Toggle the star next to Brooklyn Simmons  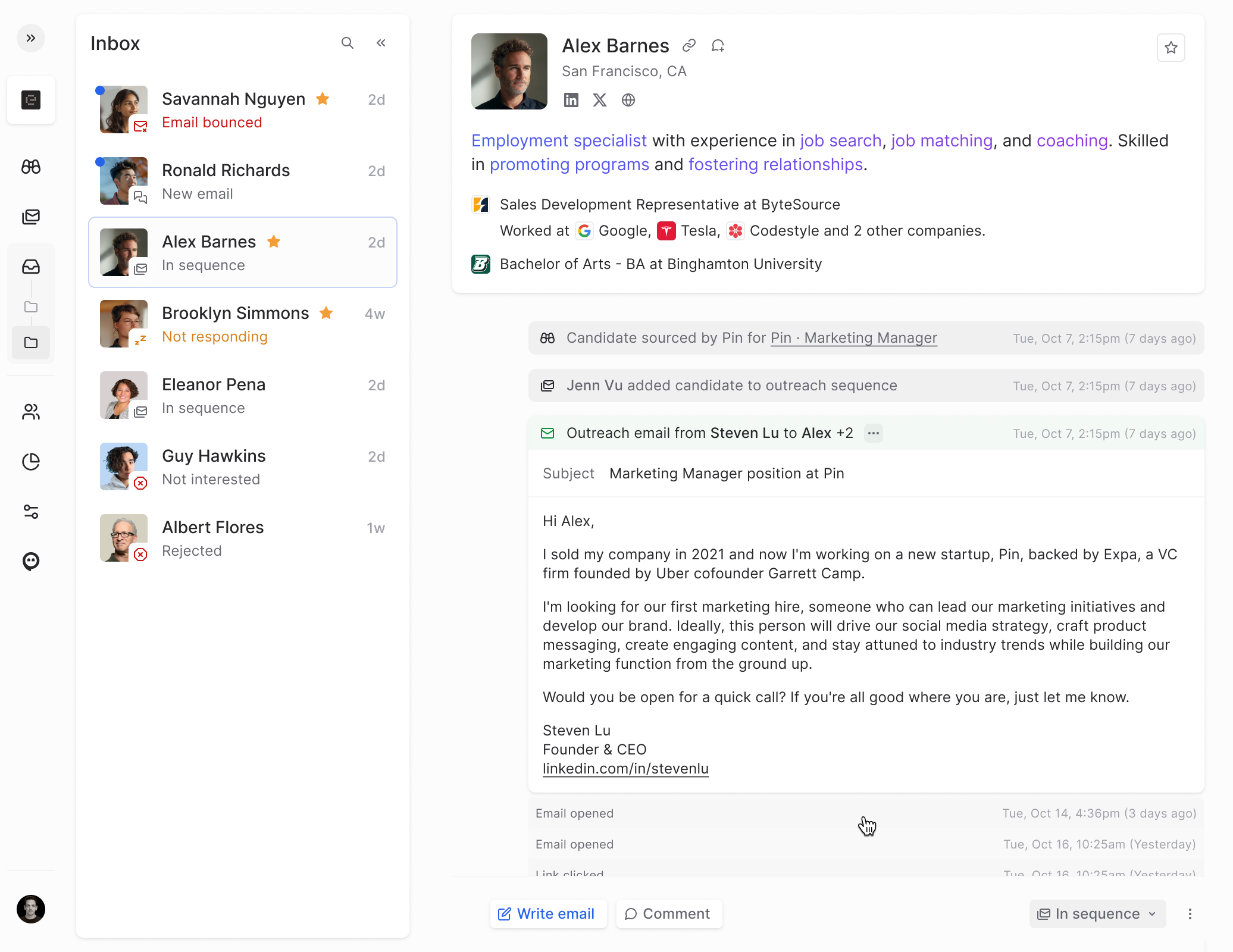click(x=326, y=313)
